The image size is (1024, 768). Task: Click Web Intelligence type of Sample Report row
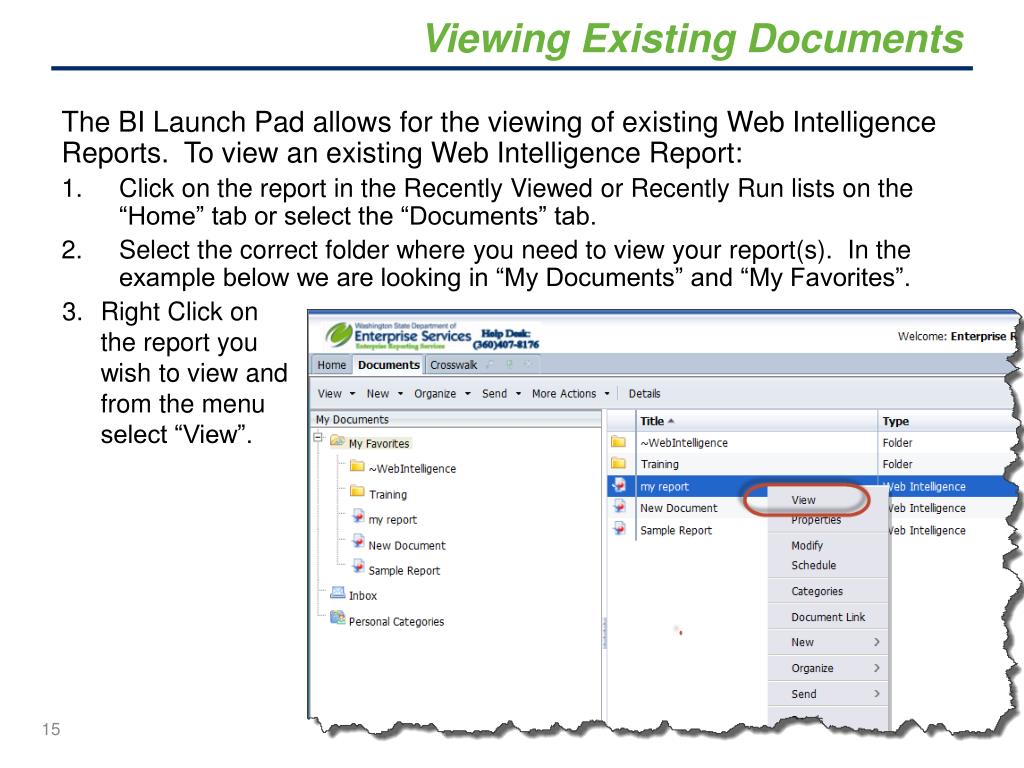(926, 530)
